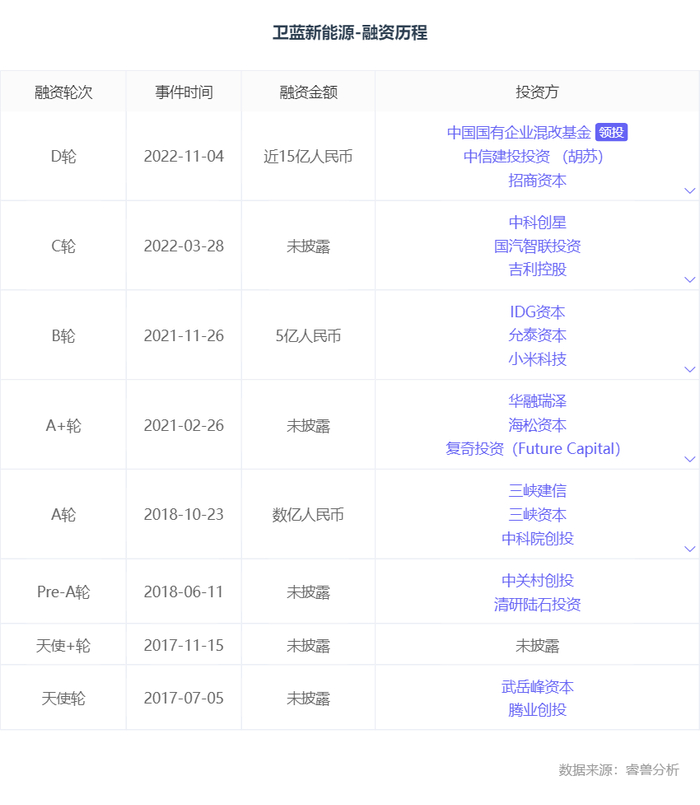Viewport: 700px width, 805px height.
Task: Open IDG资本 investor link
Action: pos(537,312)
